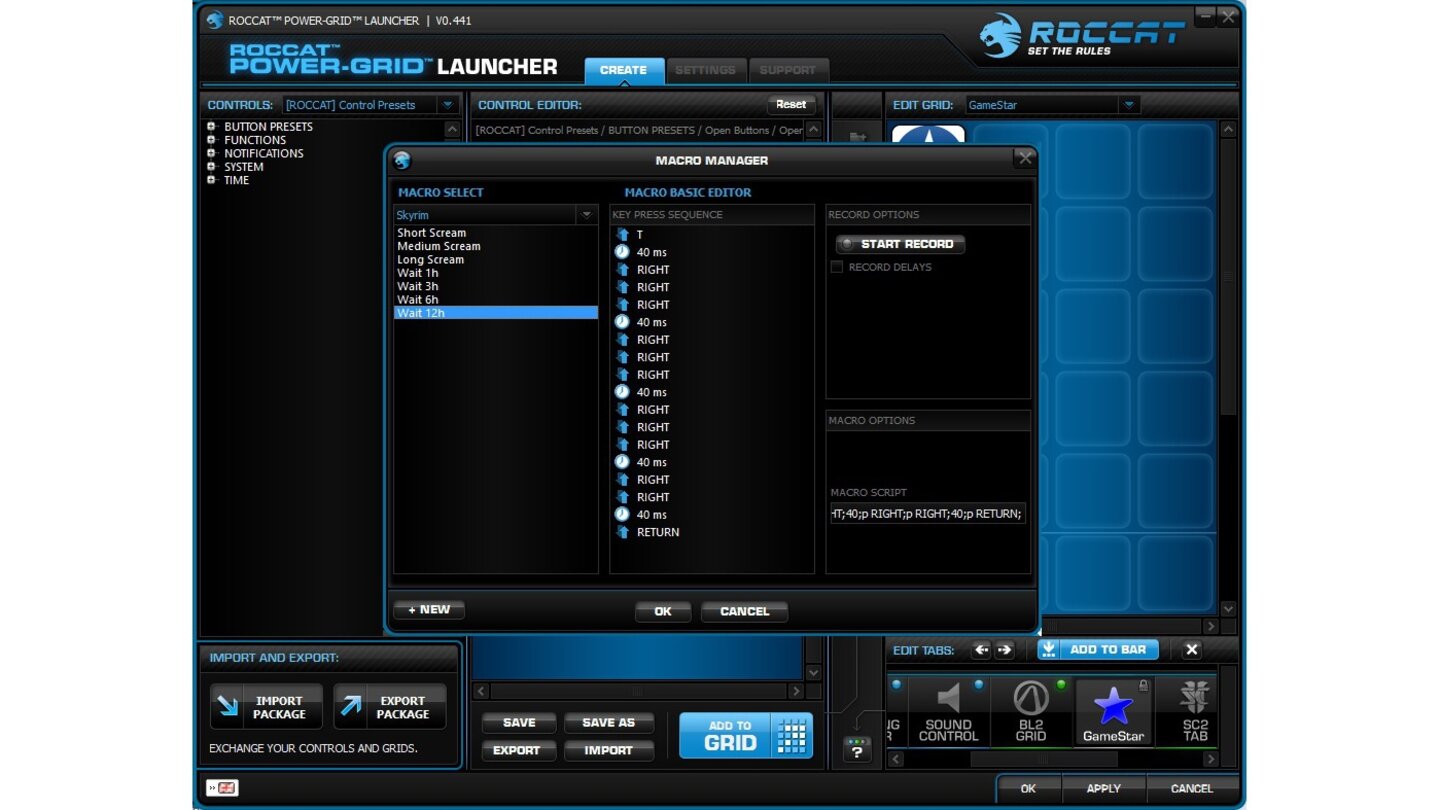Click the + NEW macro button
Viewport: 1440px width, 810px height.
coord(429,610)
